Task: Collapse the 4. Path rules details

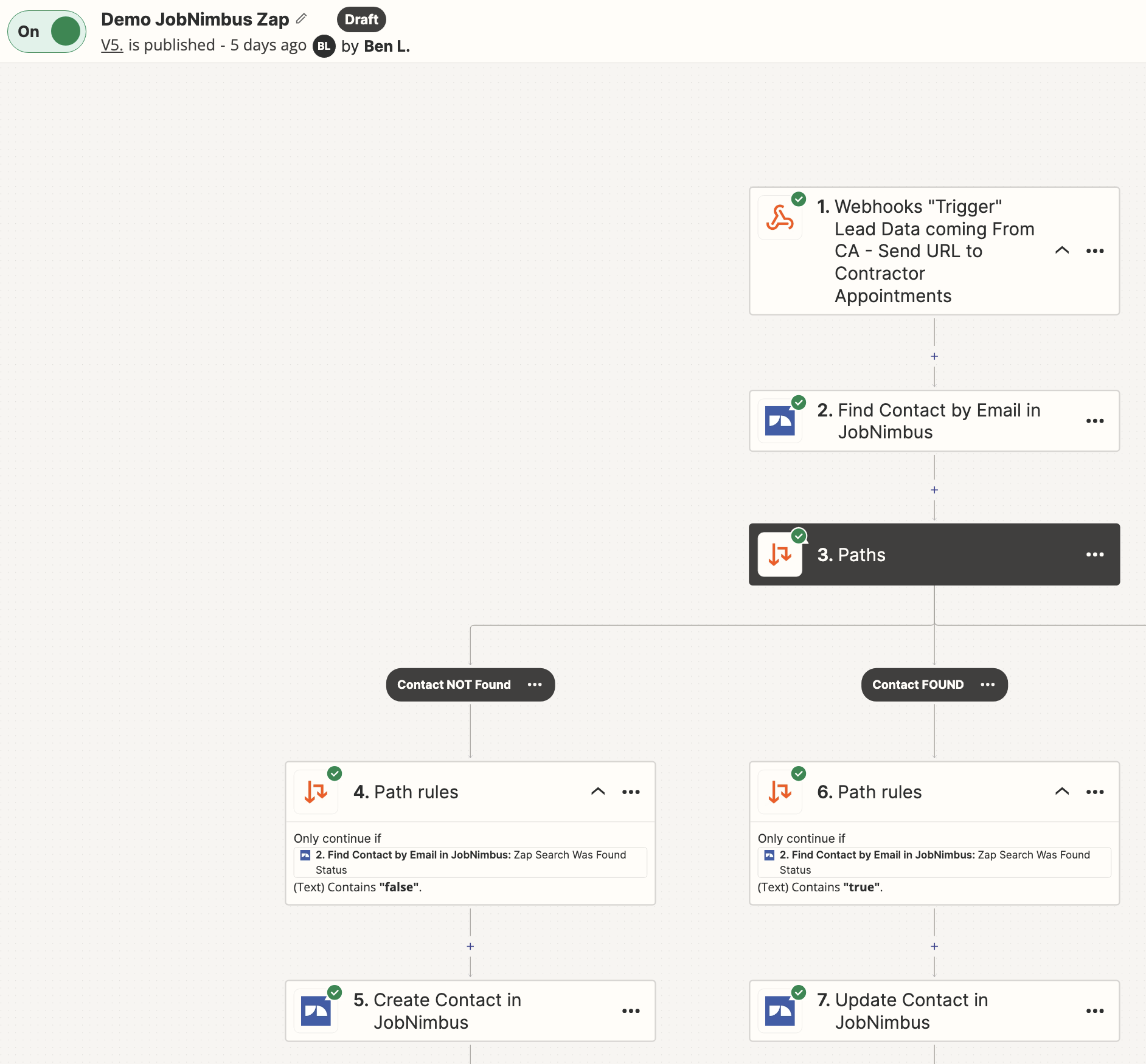Action: [598, 792]
